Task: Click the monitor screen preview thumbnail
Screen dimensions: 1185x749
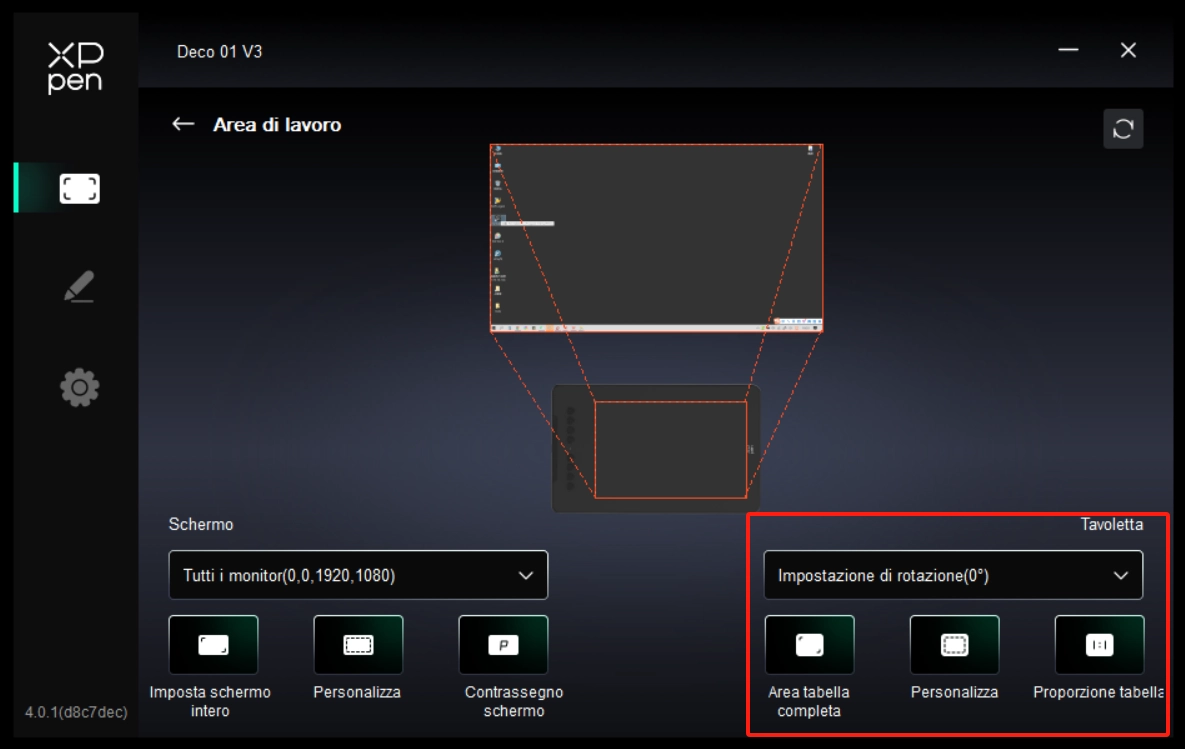Action: tap(656, 238)
